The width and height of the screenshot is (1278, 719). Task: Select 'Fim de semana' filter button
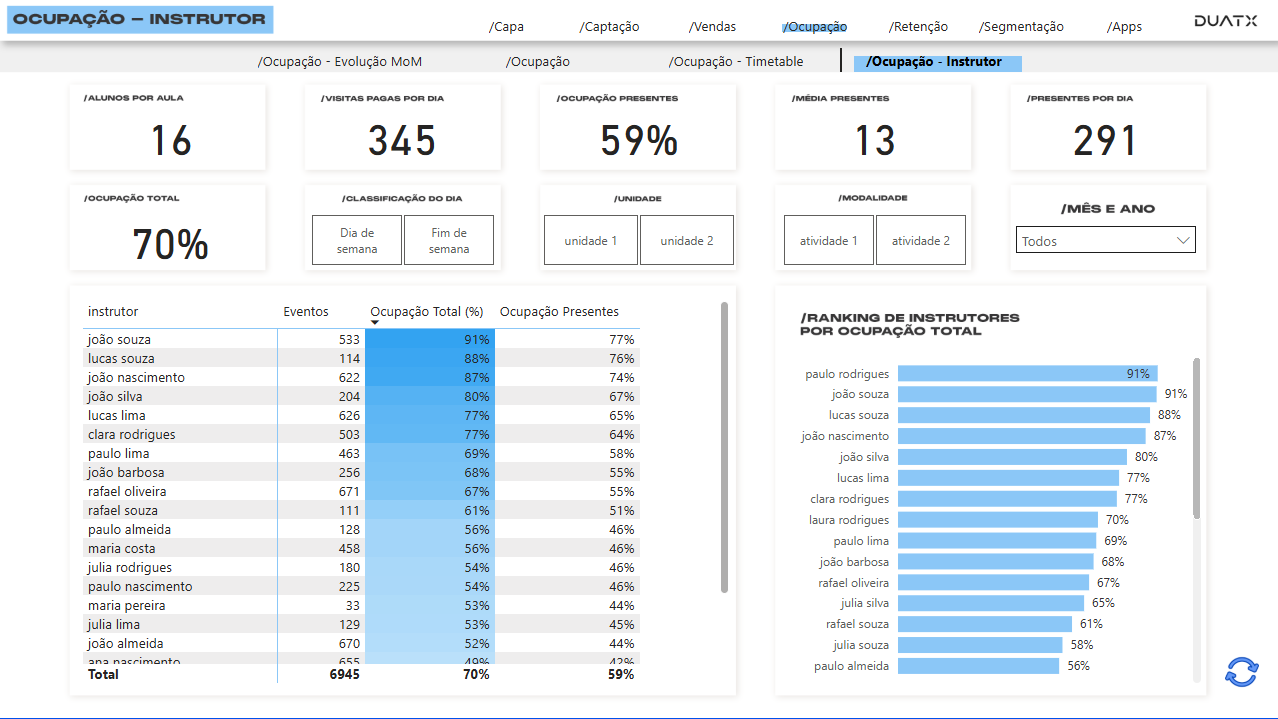pos(448,240)
